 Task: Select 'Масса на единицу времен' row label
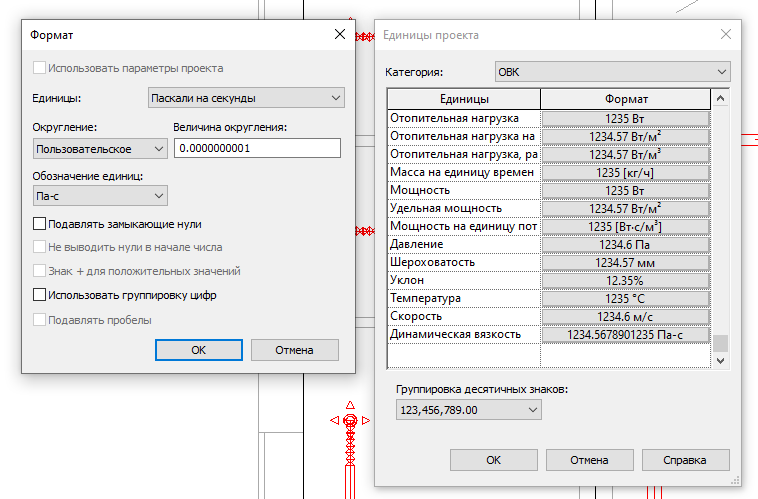point(462,172)
